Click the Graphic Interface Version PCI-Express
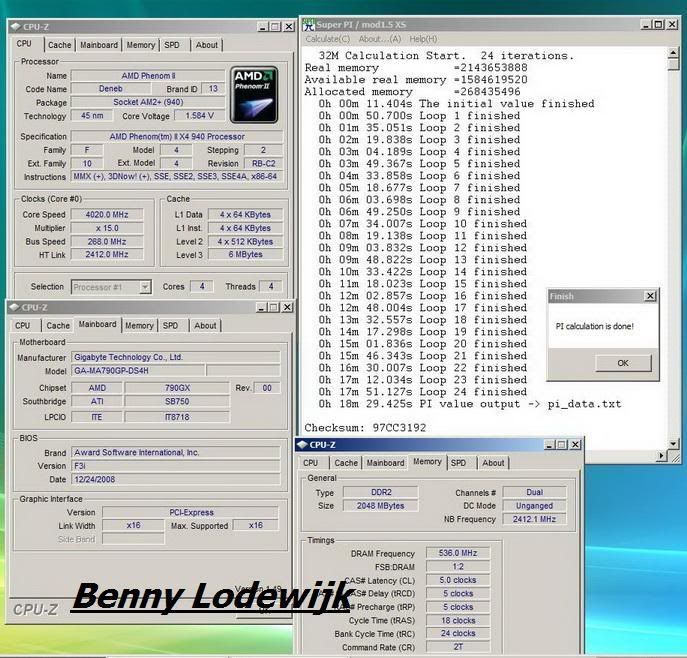This screenshot has height=658, width=687. [191, 512]
